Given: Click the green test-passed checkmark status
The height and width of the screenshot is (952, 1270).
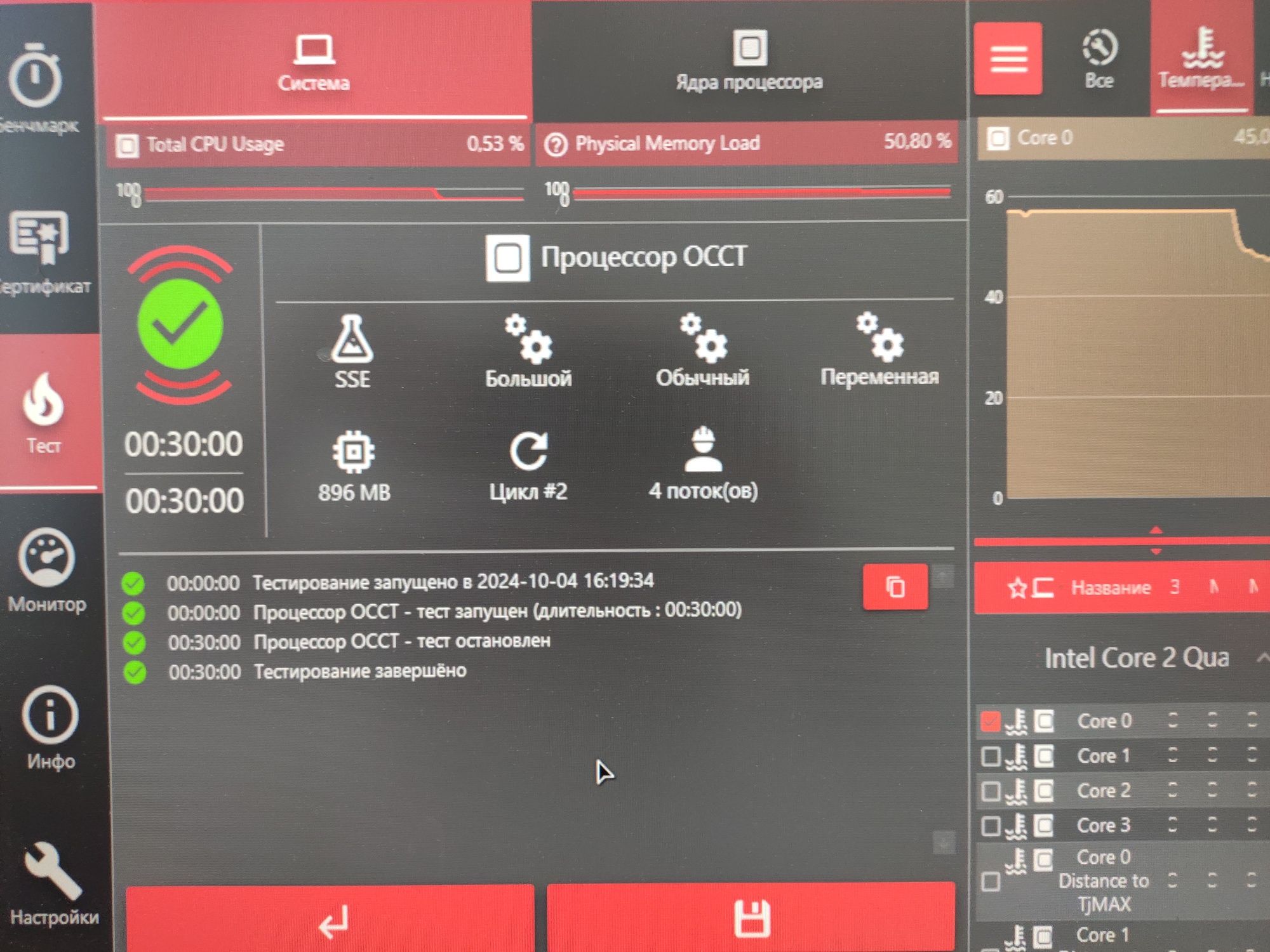Looking at the screenshot, I should pyautogui.click(x=180, y=324).
